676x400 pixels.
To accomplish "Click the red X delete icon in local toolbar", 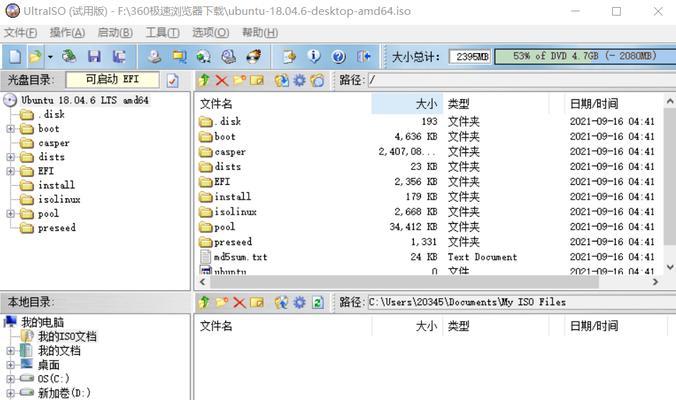I will tap(239, 303).
